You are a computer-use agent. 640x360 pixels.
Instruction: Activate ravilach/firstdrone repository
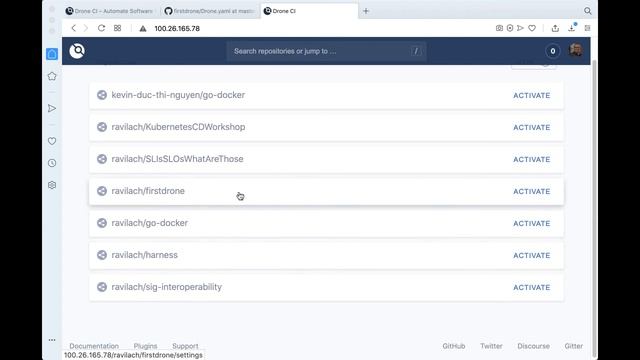531,191
